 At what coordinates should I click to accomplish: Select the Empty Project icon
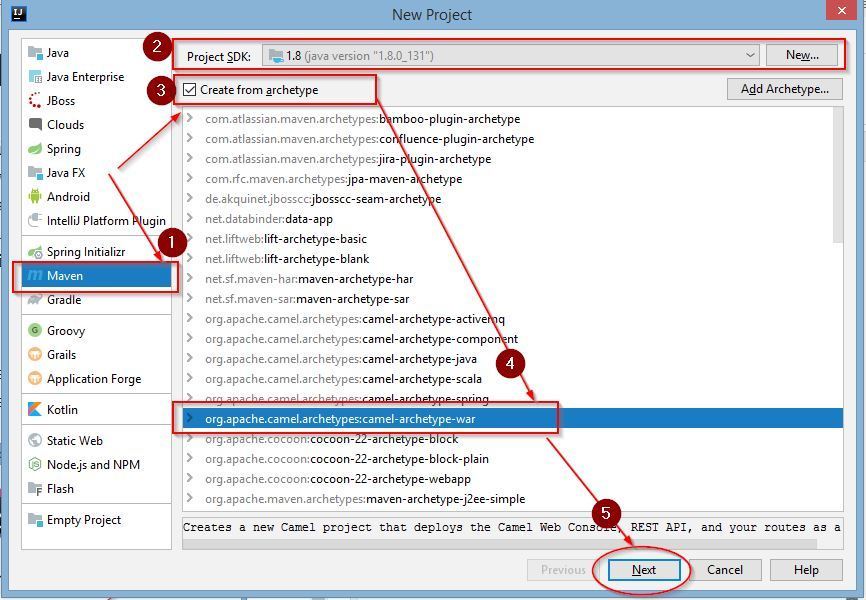coord(35,519)
